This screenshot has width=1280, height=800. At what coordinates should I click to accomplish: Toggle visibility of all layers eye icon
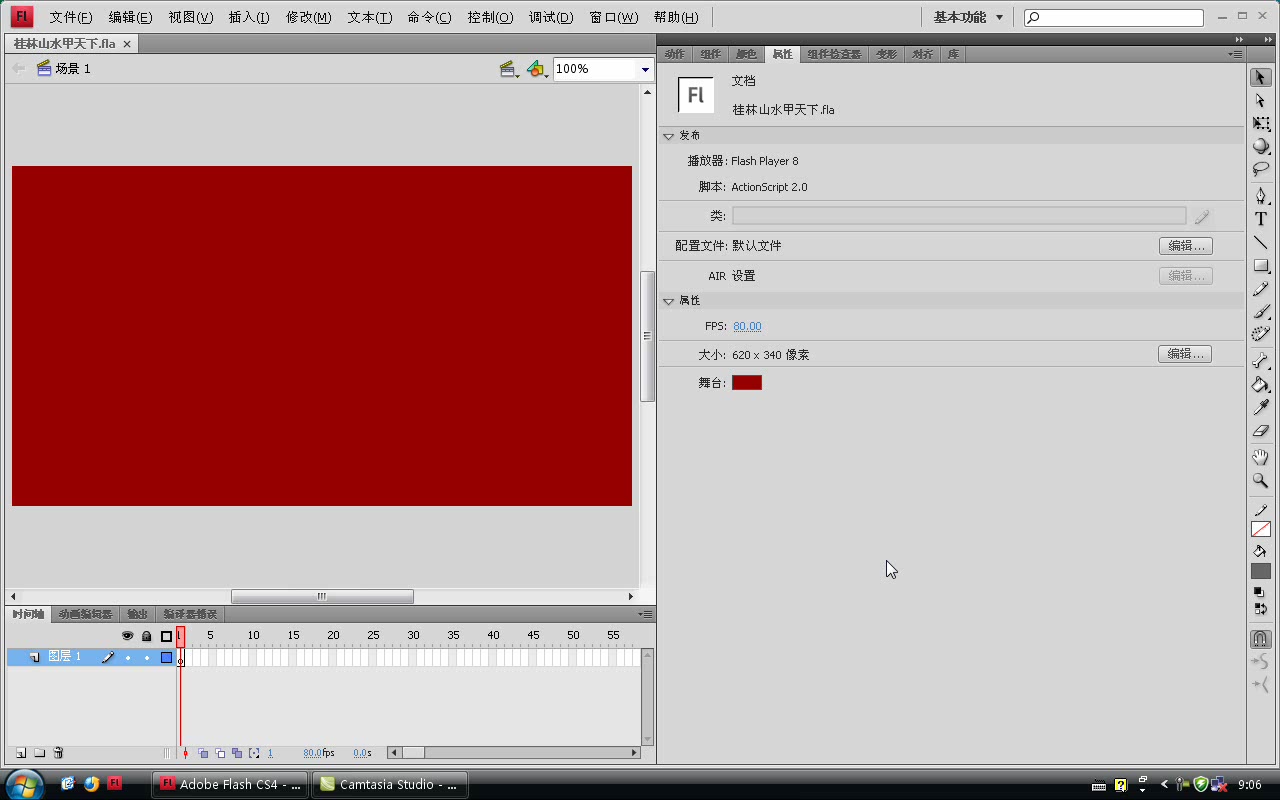(127, 636)
